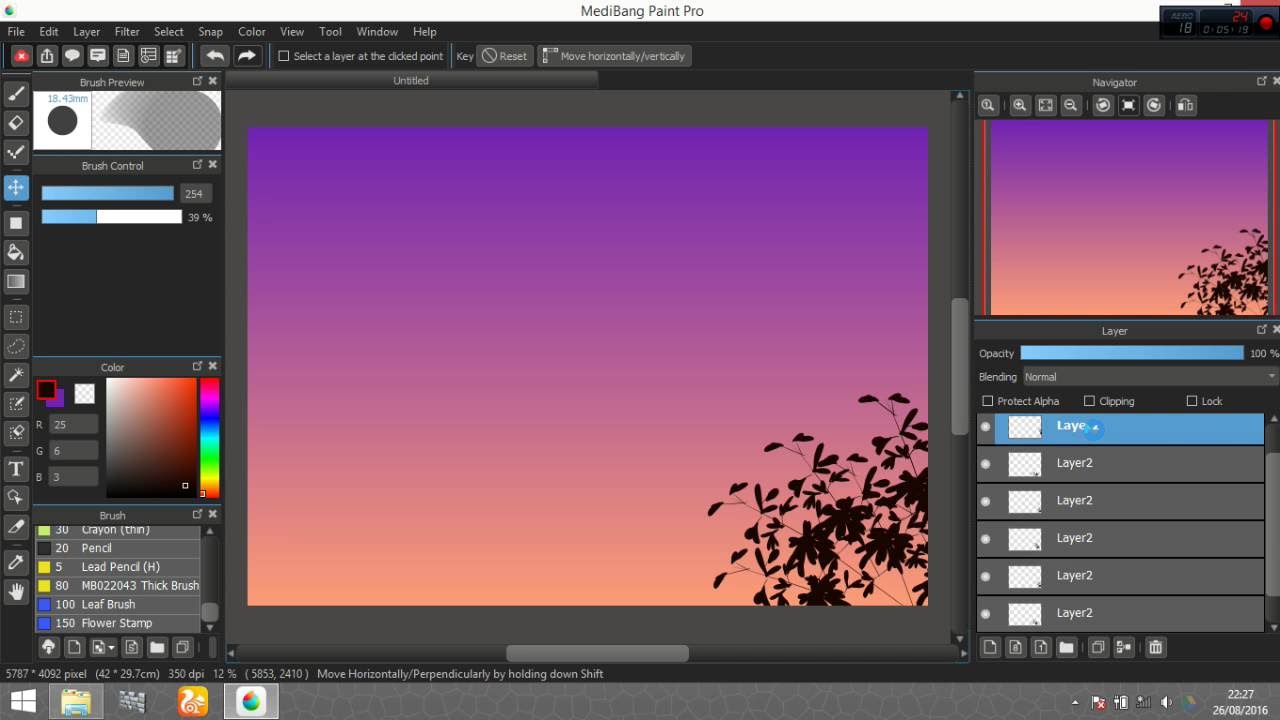The height and width of the screenshot is (720, 1280).
Task: Enable Select a layer at clicked point
Action: 284,56
